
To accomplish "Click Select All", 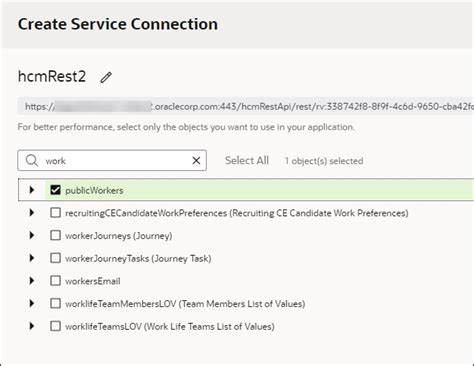I will [247, 161].
